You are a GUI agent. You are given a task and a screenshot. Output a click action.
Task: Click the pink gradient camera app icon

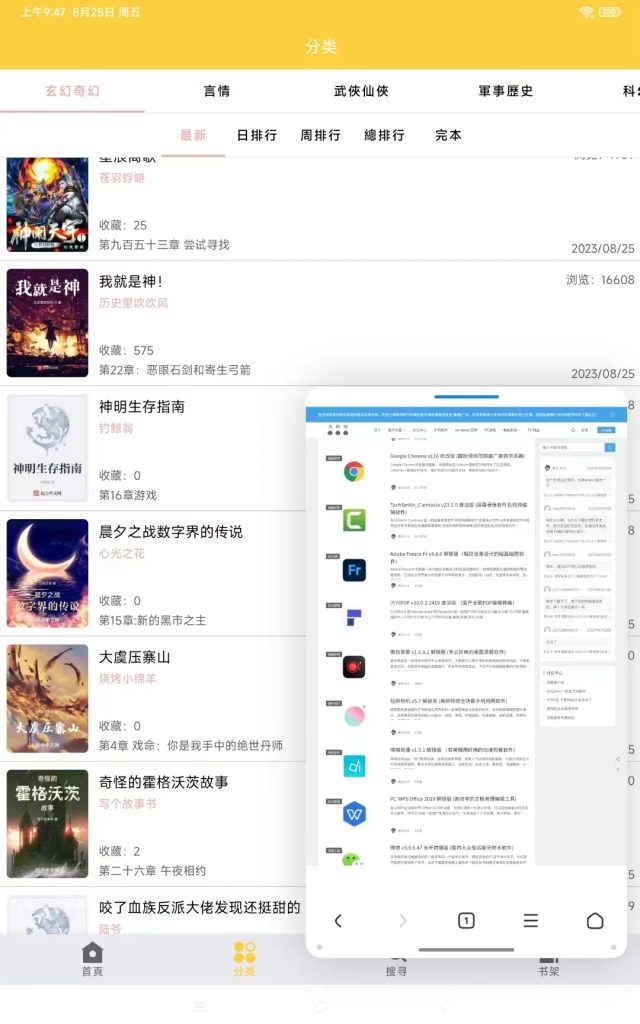click(x=354, y=716)
